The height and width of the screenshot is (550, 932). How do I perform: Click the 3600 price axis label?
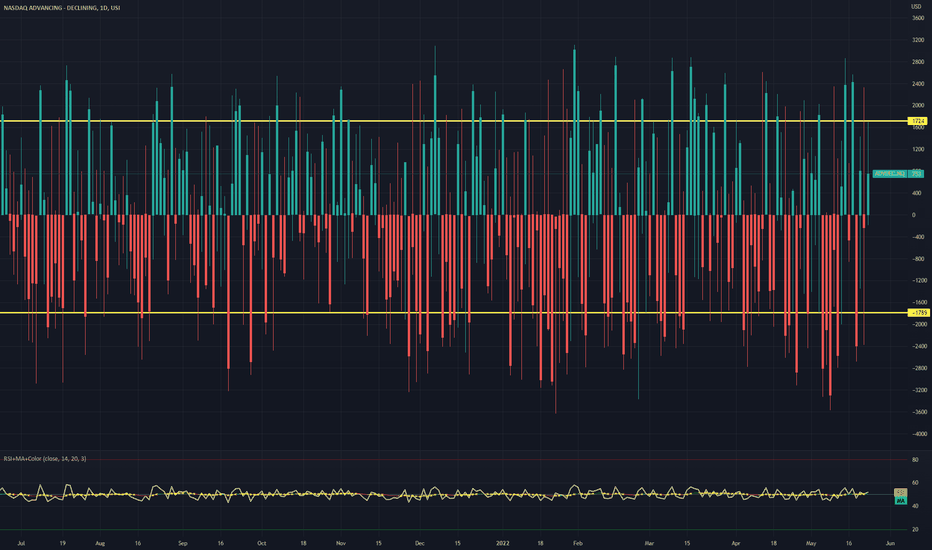(x=918, y=18)
